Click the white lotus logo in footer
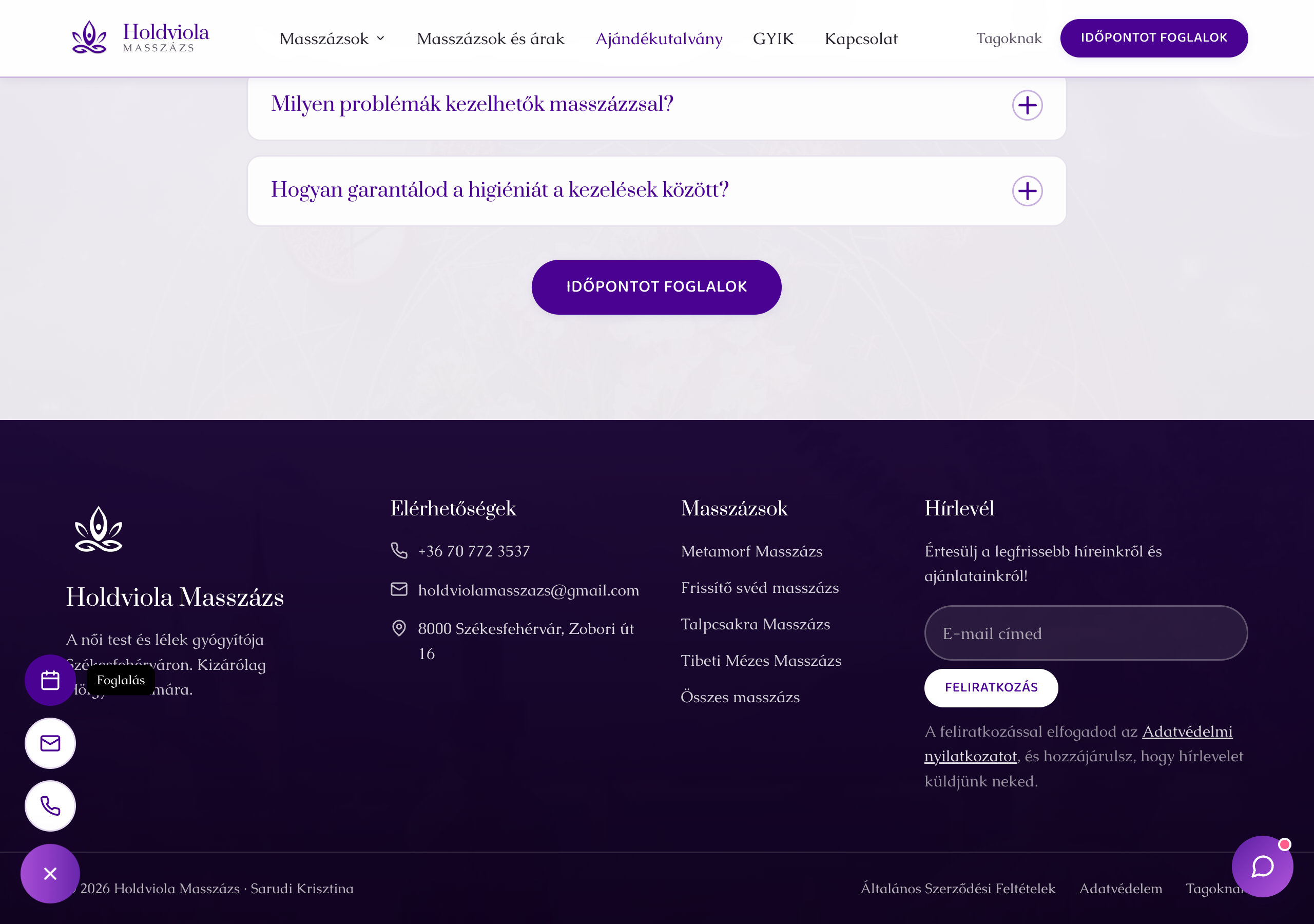This screenshot has width=1314, height=924. 99,529
